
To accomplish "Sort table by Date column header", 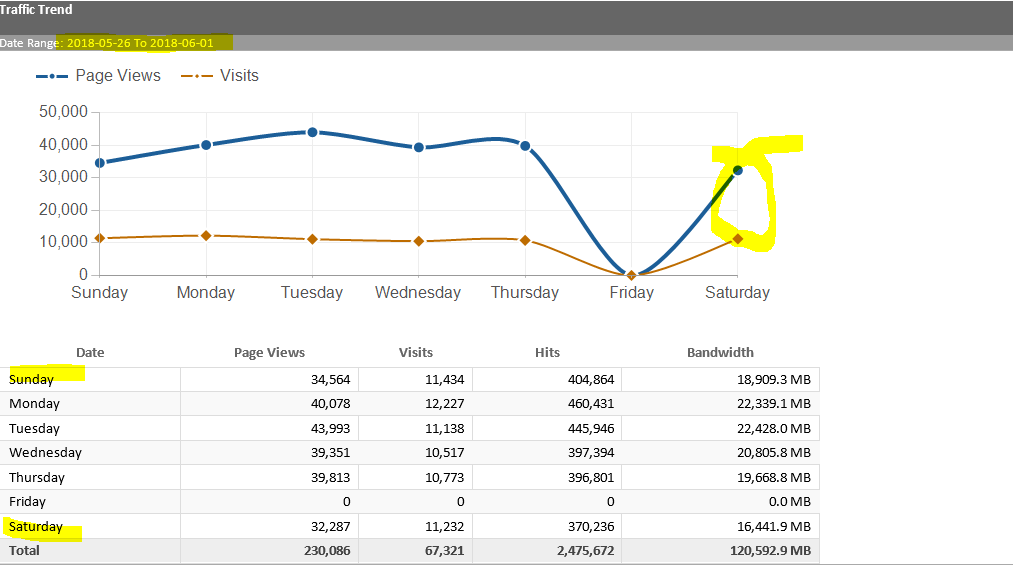I will coord(90,352).
